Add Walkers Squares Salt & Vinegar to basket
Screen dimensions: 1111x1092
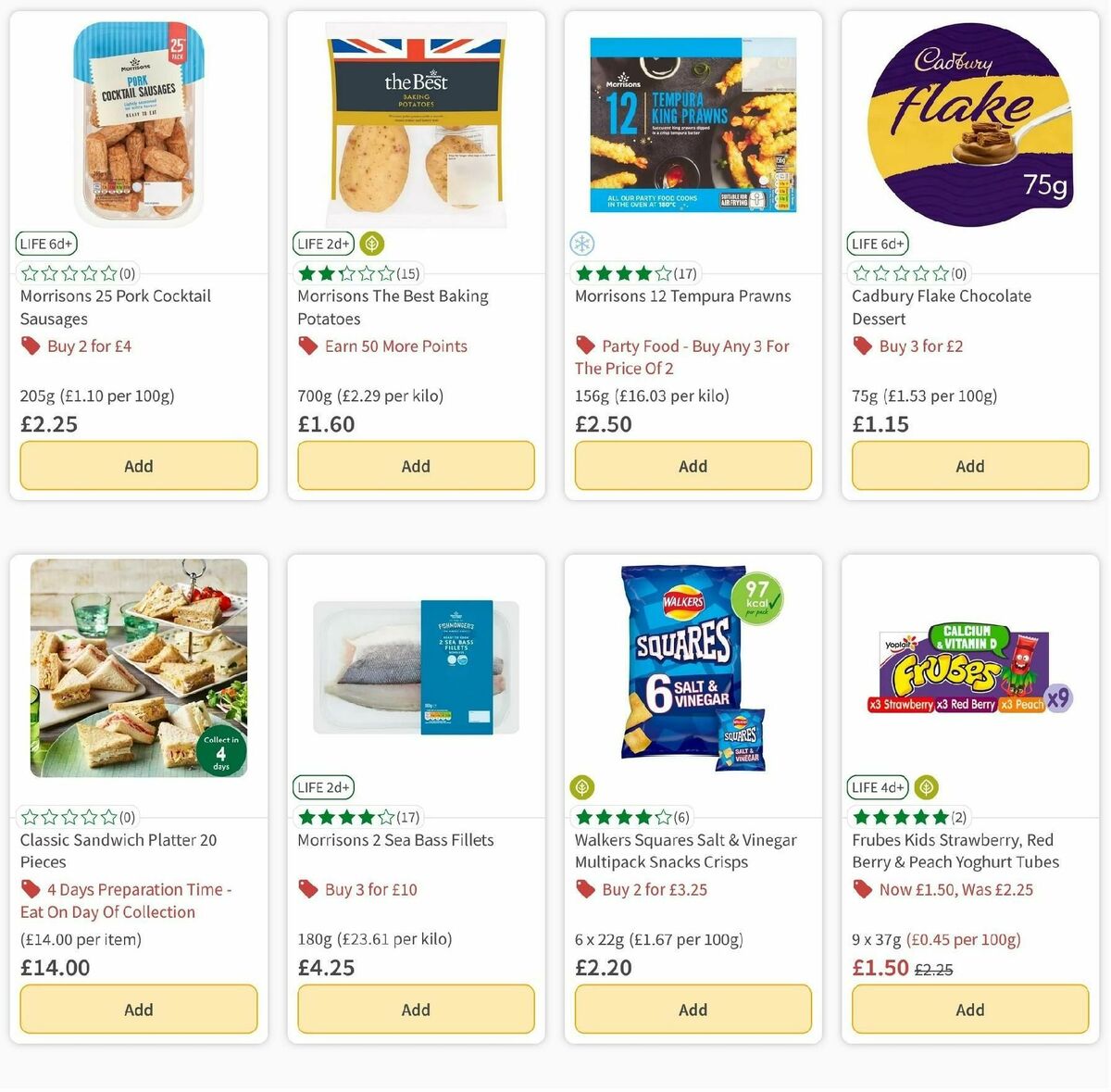[x=693, y=1010]
